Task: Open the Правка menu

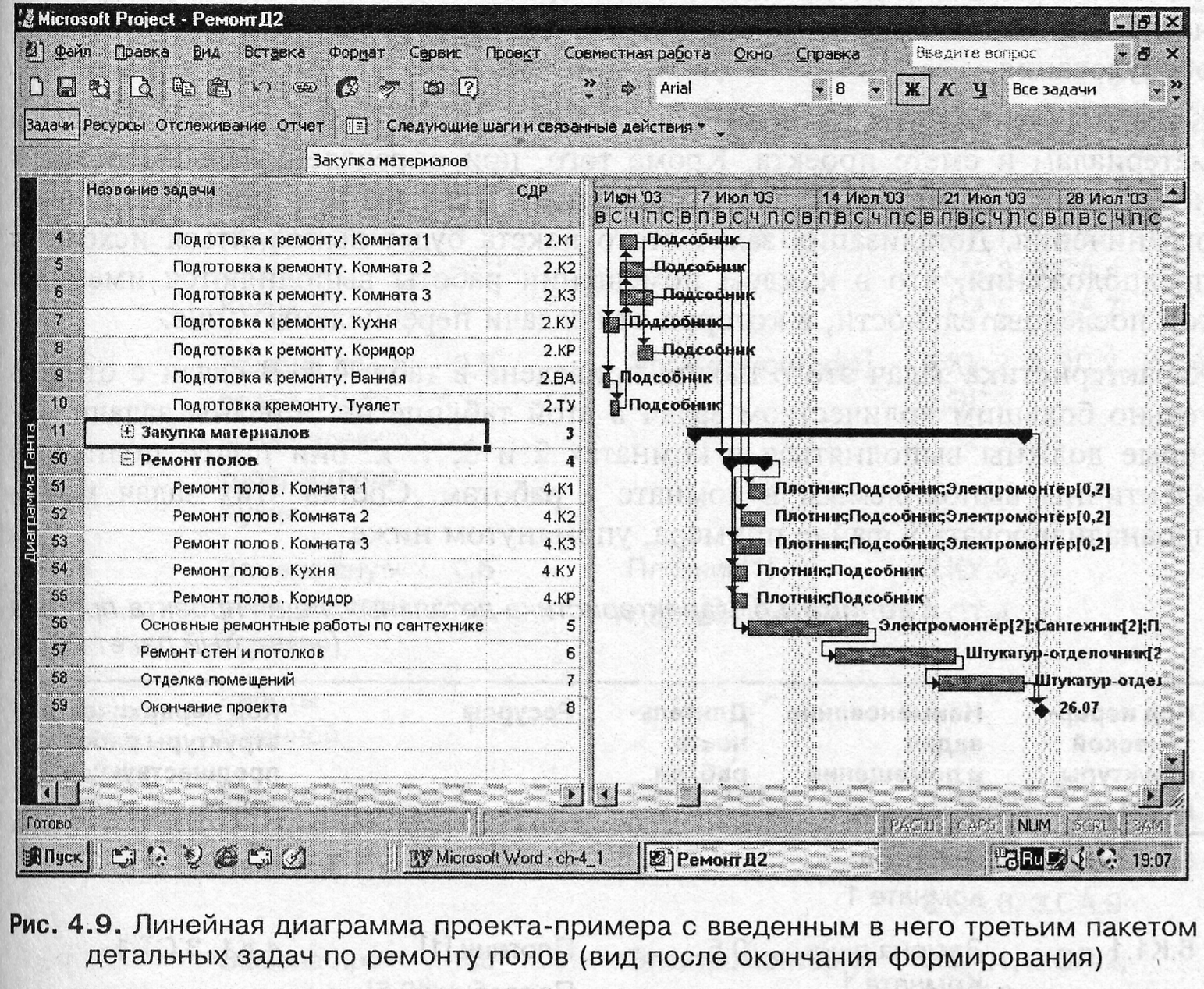Action: pos(141,53)
